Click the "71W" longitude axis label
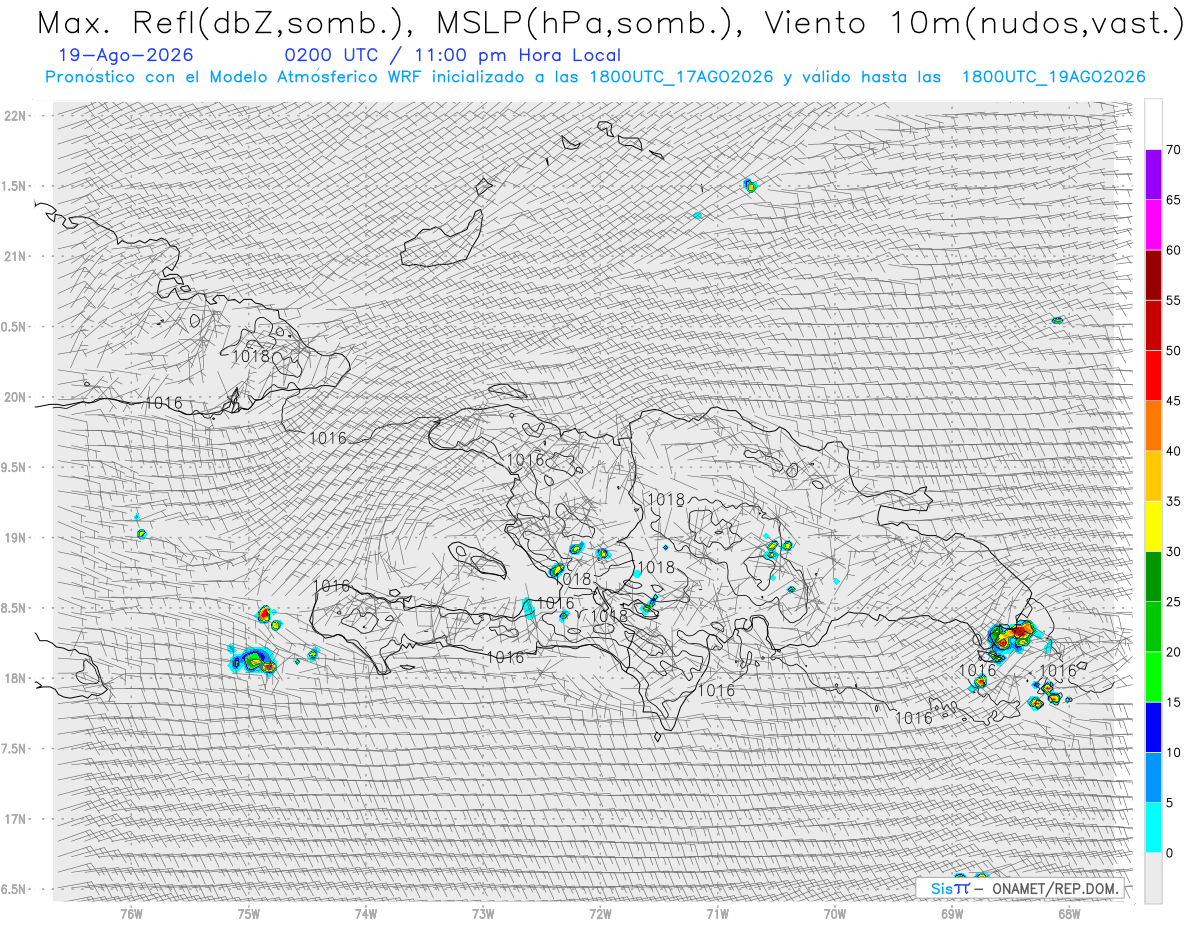The height and width of the screenshot is (927, 1200). pyautogui.click(x=717, y=913)
